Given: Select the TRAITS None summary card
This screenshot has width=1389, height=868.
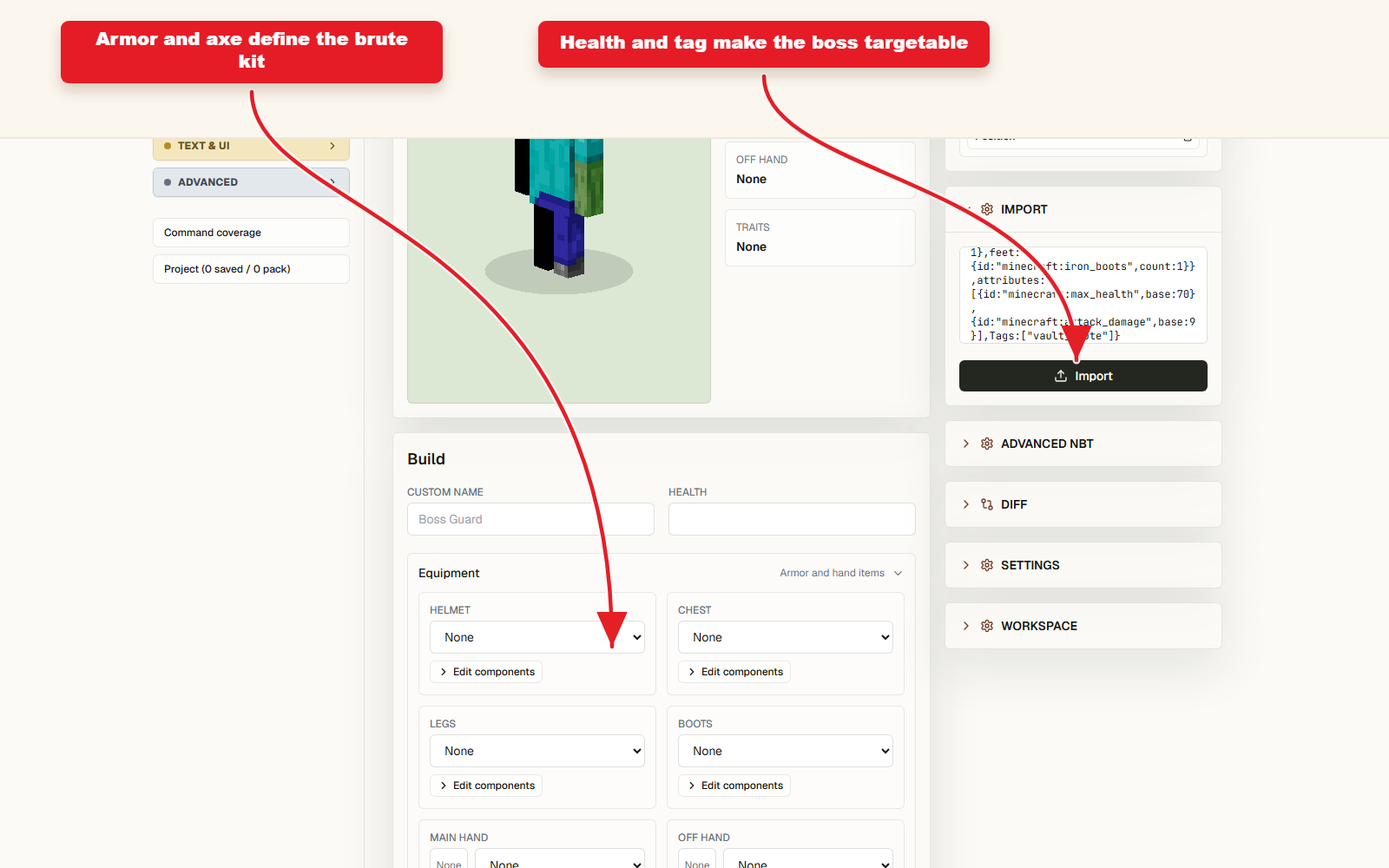Looking at the screenshot, I should pyautogui.click(x=820, y=238).
